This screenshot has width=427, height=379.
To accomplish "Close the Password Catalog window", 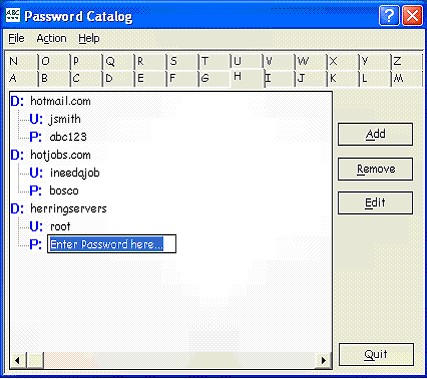I will click(x=412, y=16).
